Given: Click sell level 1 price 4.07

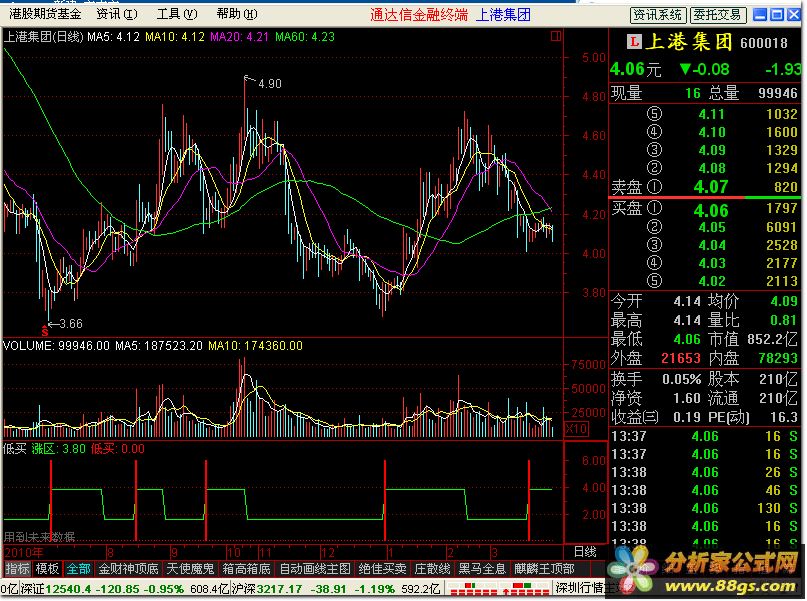Looking at the screenshot, I should 711,186.
